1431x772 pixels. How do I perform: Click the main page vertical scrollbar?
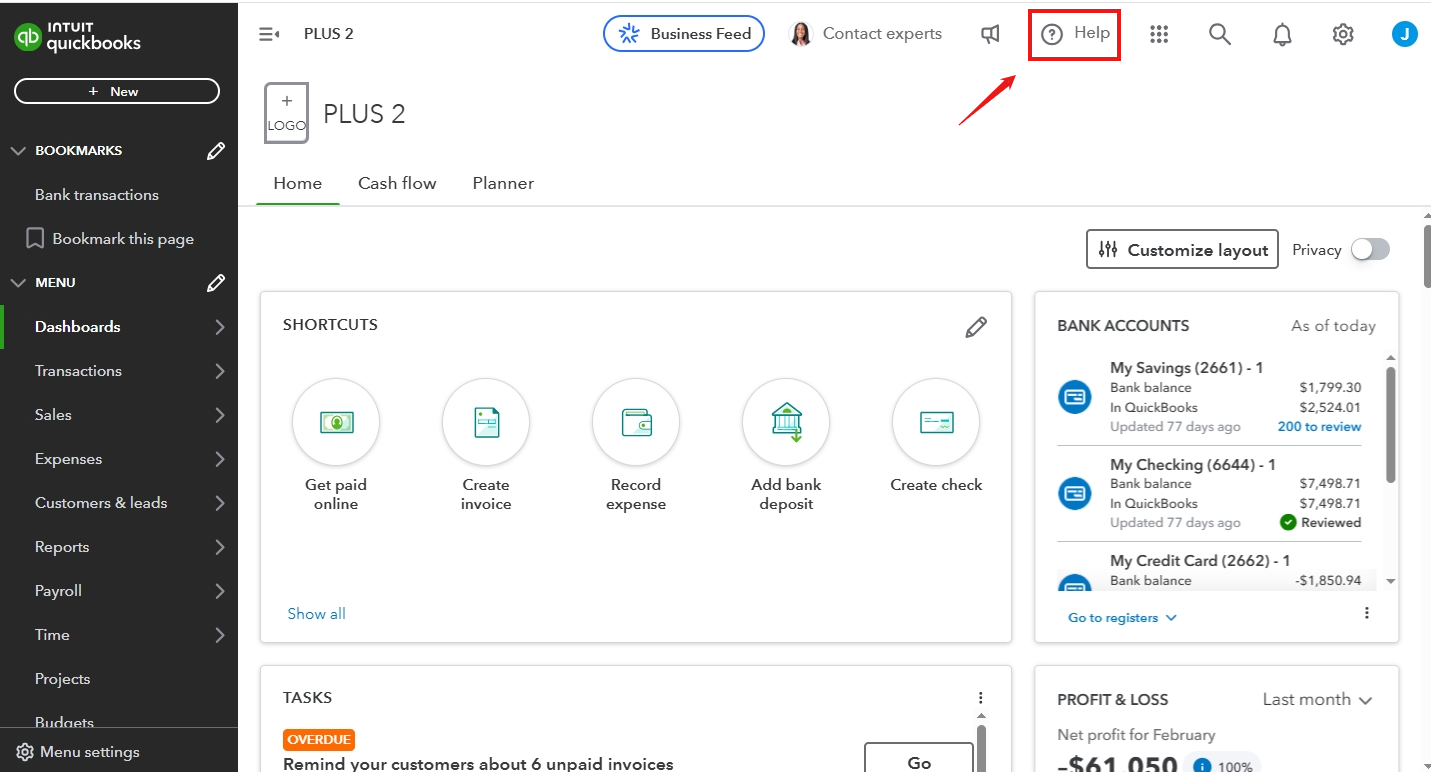(x=1426, y=255)
